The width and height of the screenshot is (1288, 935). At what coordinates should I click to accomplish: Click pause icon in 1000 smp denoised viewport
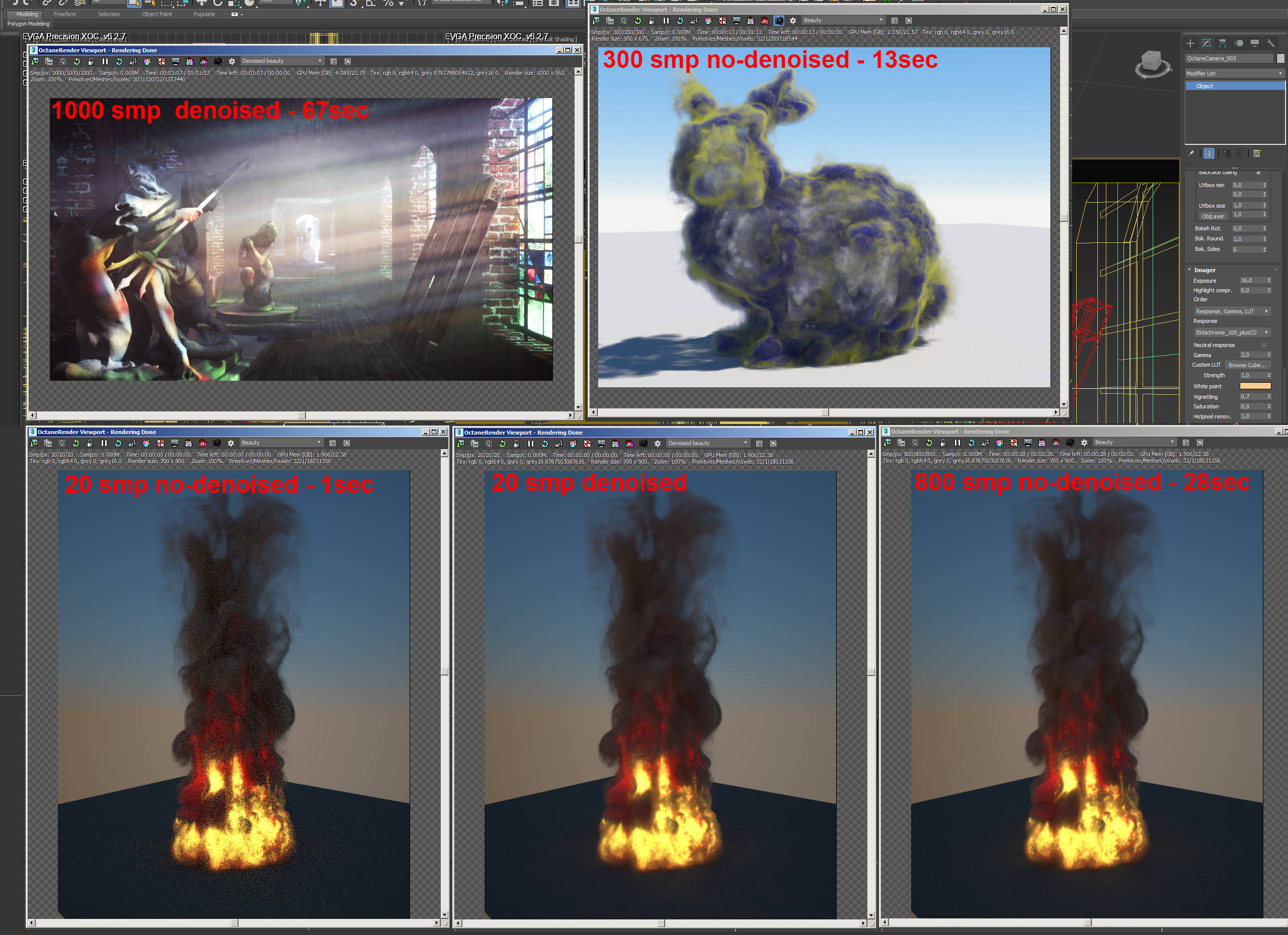(x=105, y=61)
